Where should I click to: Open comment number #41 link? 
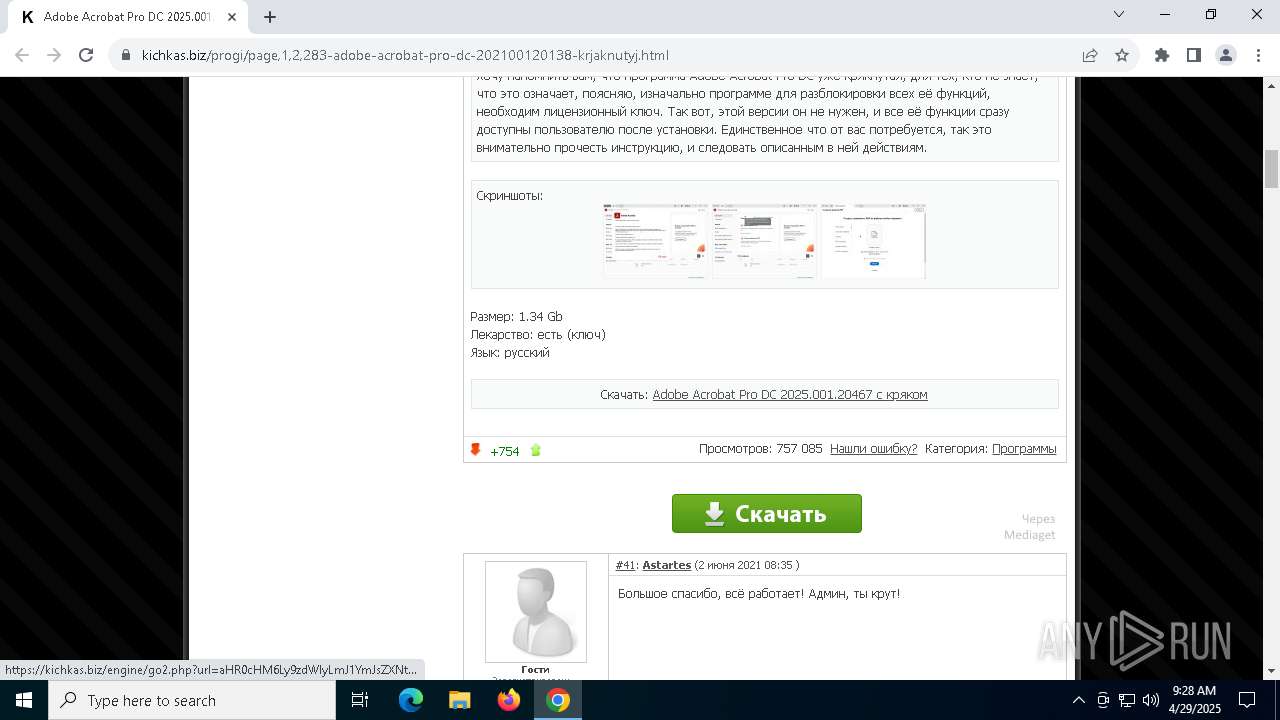pos(625,565)
